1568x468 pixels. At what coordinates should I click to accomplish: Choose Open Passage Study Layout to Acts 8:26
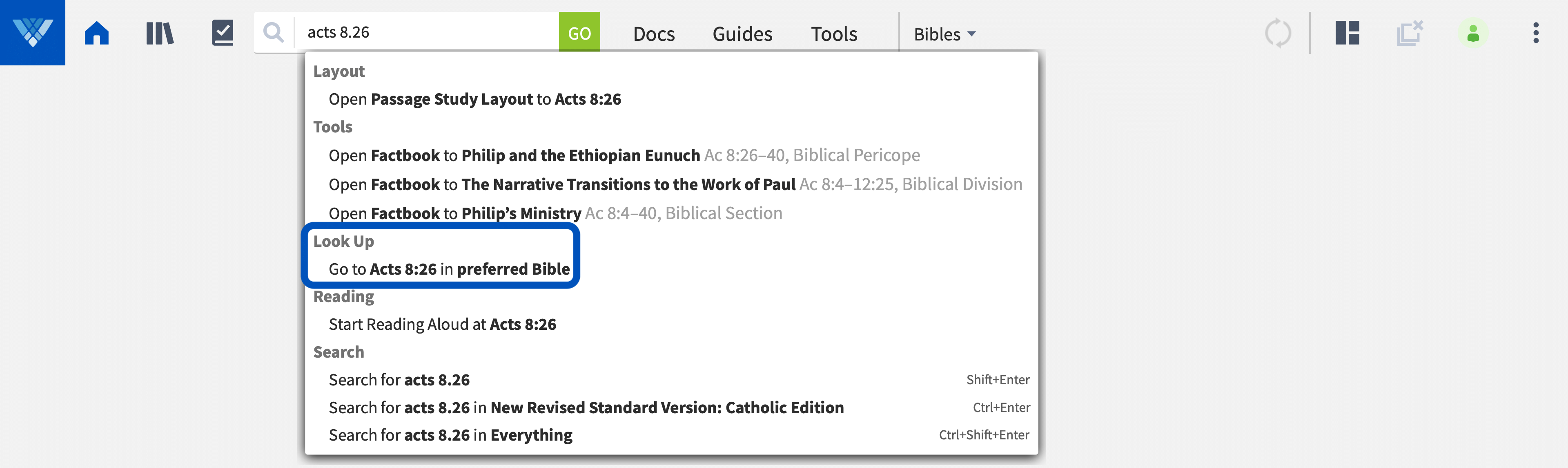[475, 99]
